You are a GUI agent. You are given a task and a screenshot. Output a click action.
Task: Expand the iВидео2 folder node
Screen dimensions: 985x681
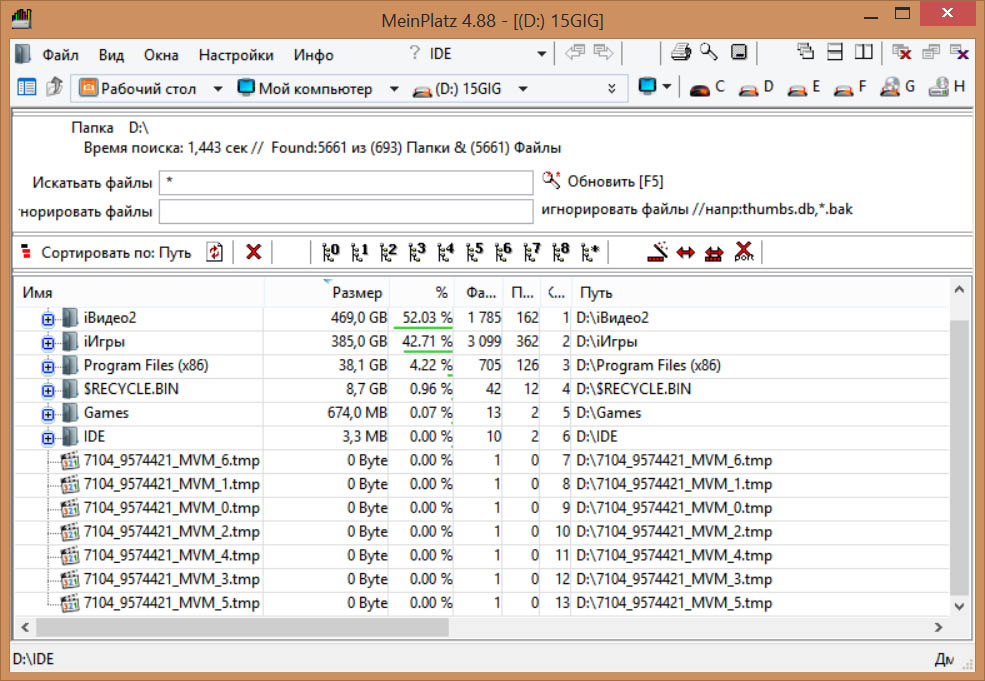click(x=48, y=318)
